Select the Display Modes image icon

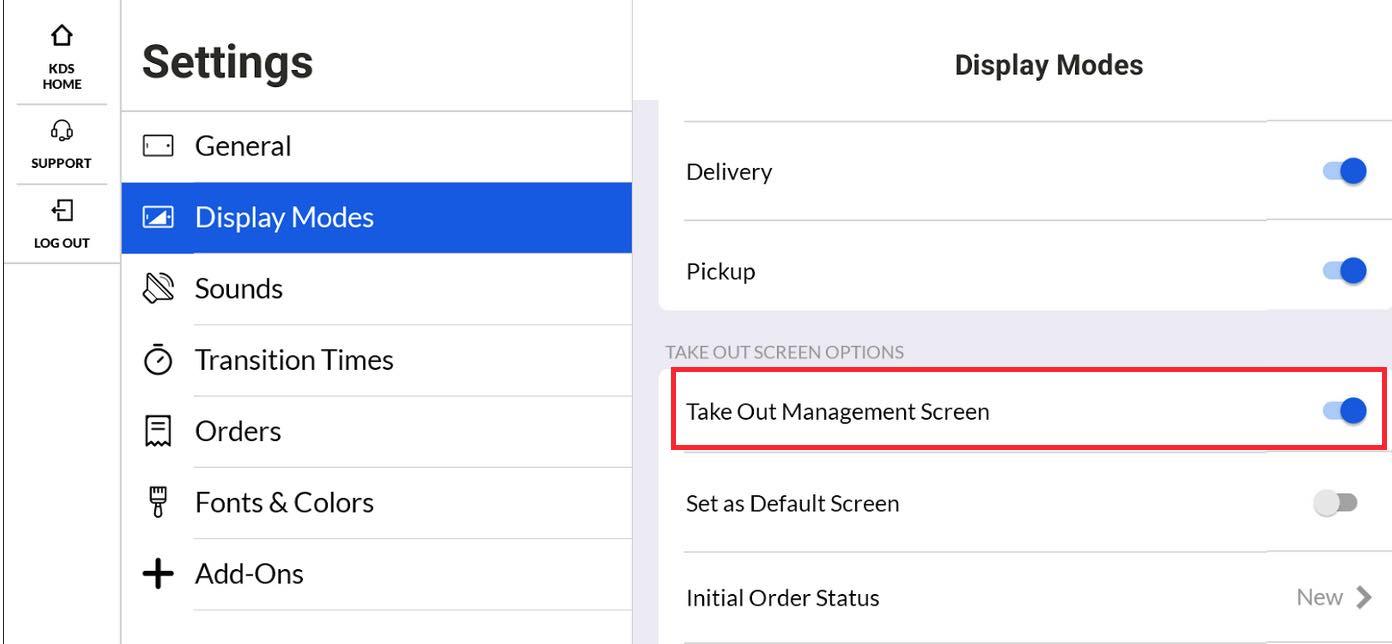160,216
